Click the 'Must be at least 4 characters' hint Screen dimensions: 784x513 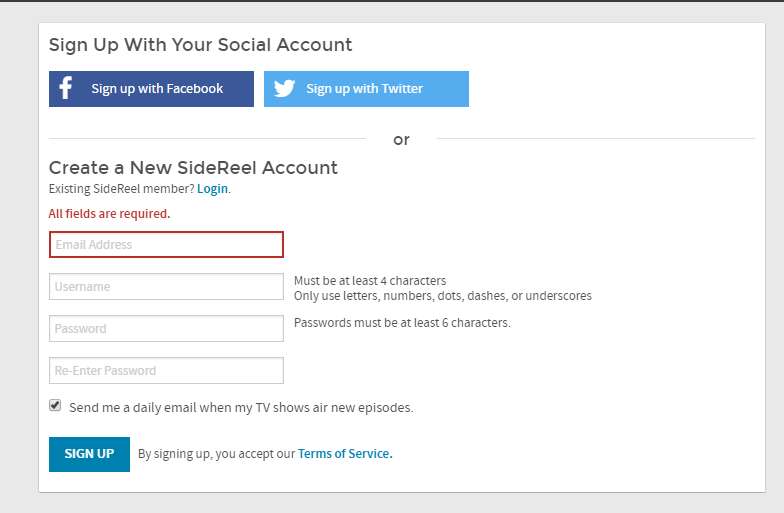click(370, 280)
